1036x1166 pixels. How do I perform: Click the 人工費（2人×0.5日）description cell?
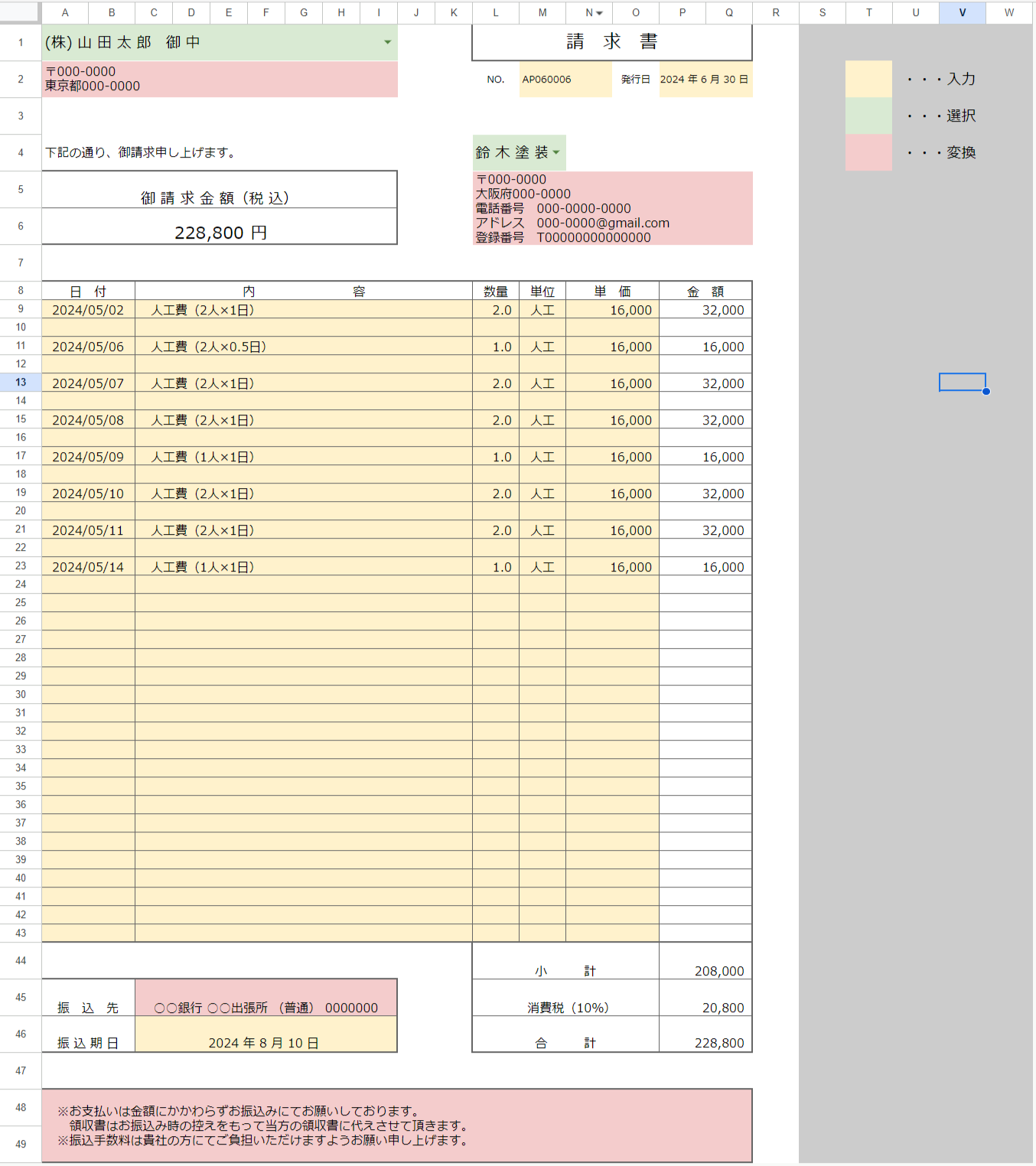304,346
